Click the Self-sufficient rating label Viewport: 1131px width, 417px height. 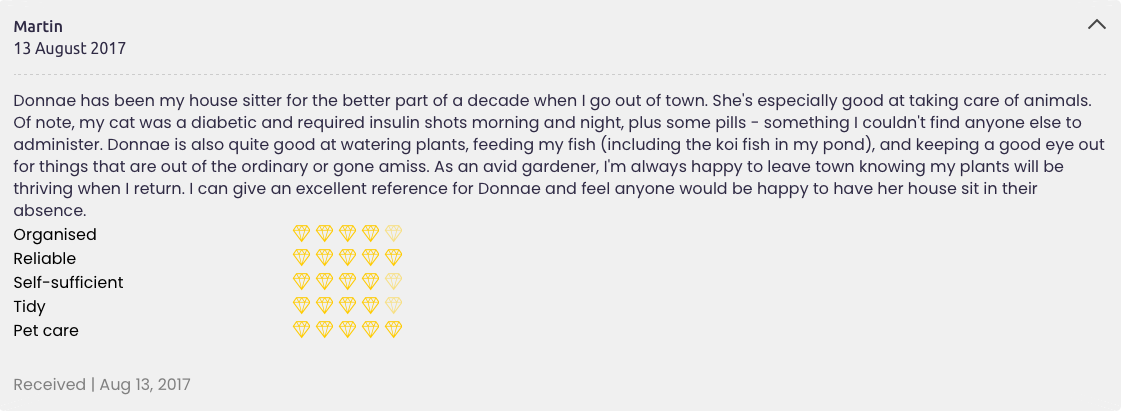click(x=68, y=283)
